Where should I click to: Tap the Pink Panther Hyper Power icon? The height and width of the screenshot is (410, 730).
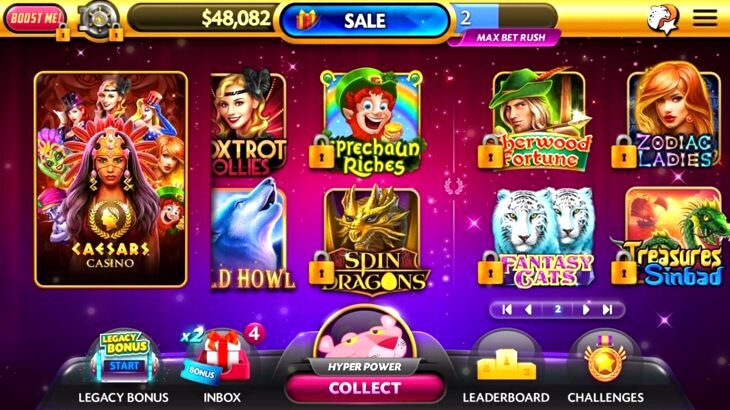365,336
